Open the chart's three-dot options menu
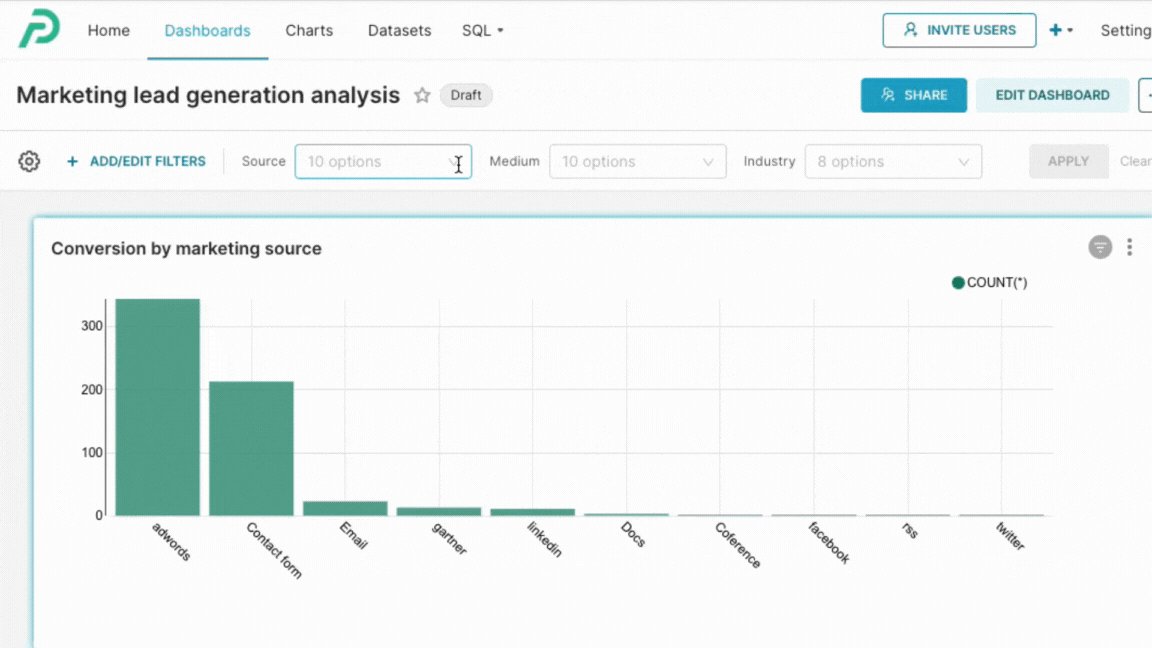1152x648 pixels. coord(1129,247)
